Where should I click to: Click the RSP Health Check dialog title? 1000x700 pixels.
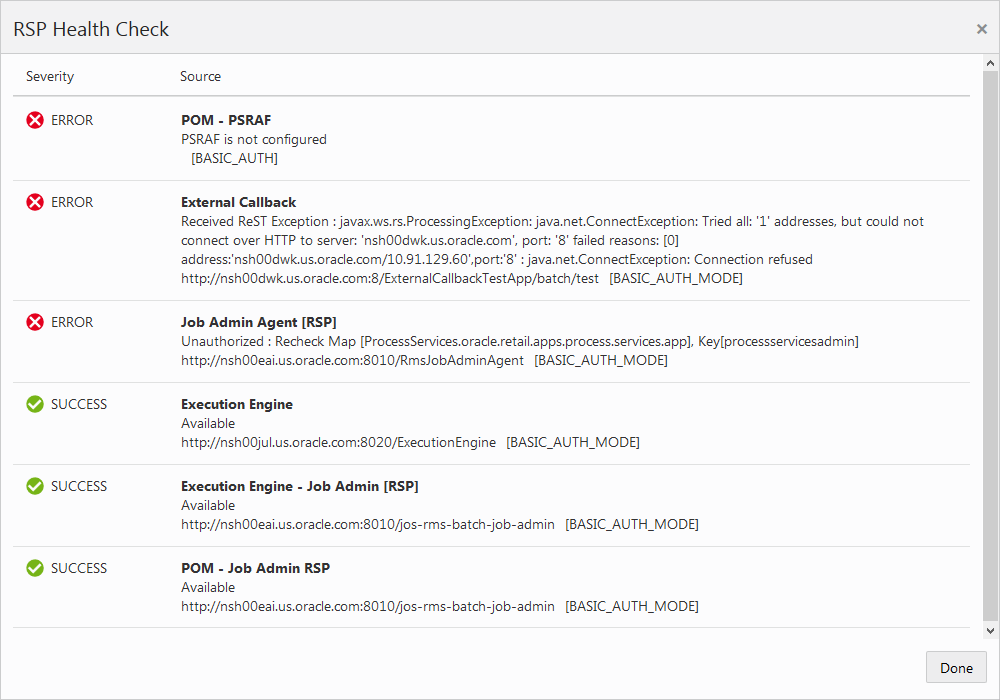coord(91,29)
